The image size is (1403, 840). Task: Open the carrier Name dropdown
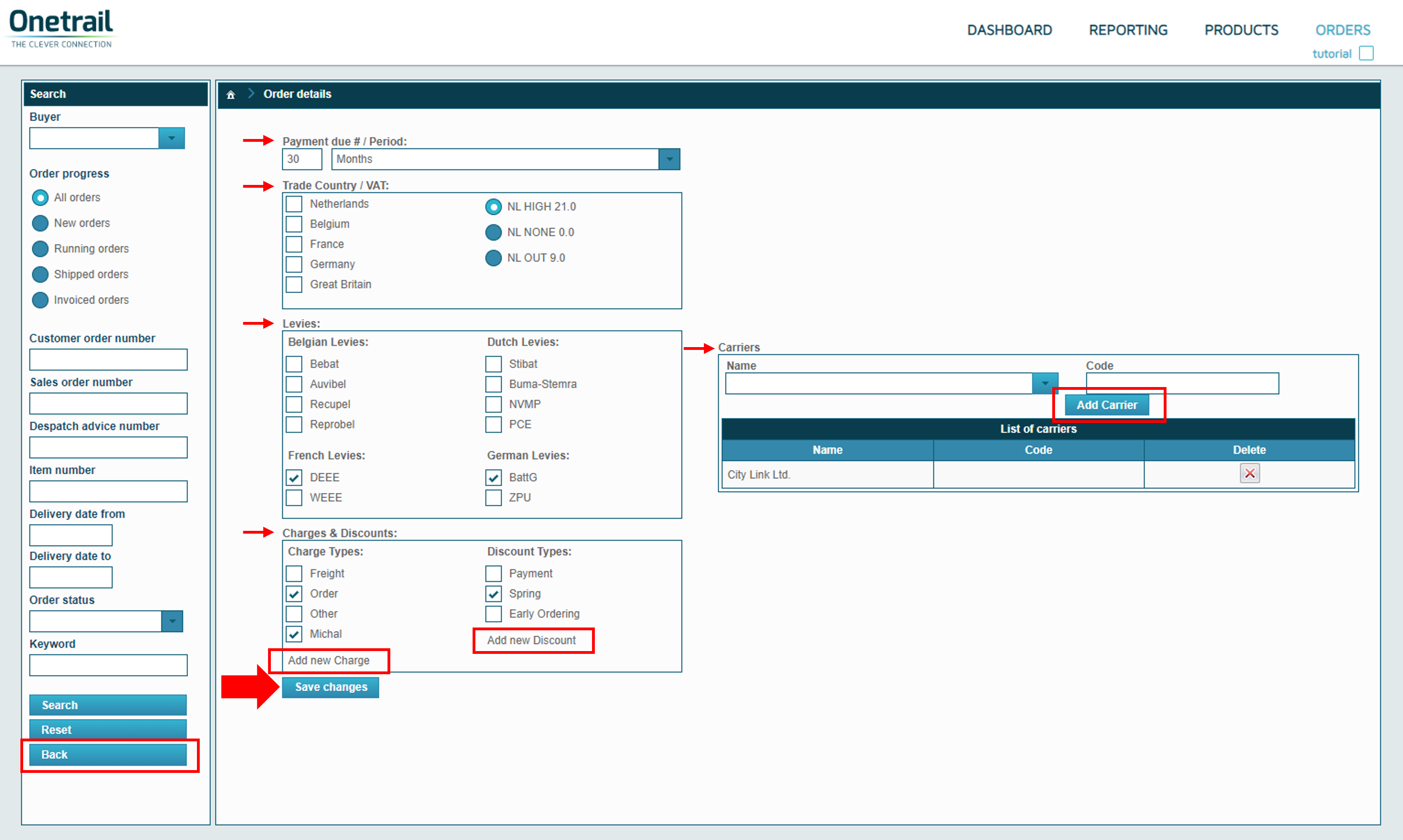1044,383
